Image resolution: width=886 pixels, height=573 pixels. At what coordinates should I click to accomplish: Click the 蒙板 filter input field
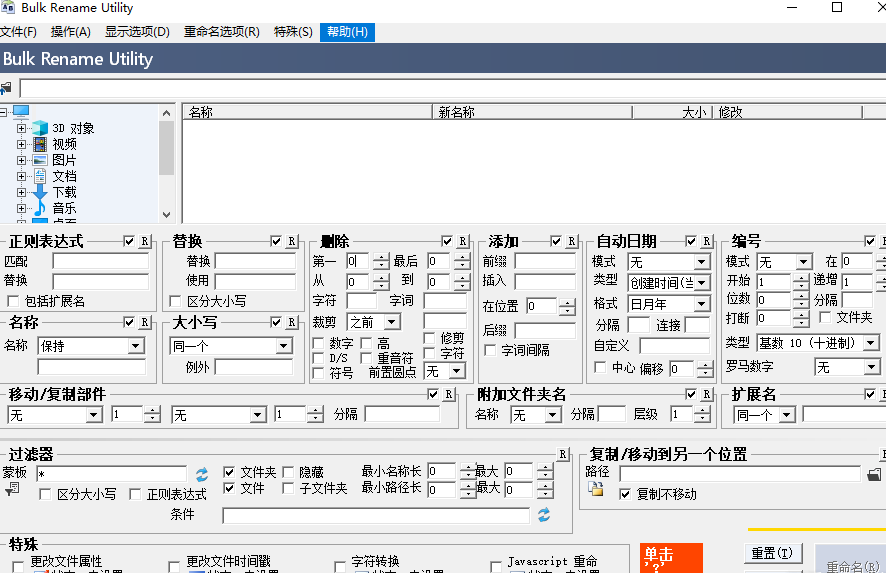point(112,474)
